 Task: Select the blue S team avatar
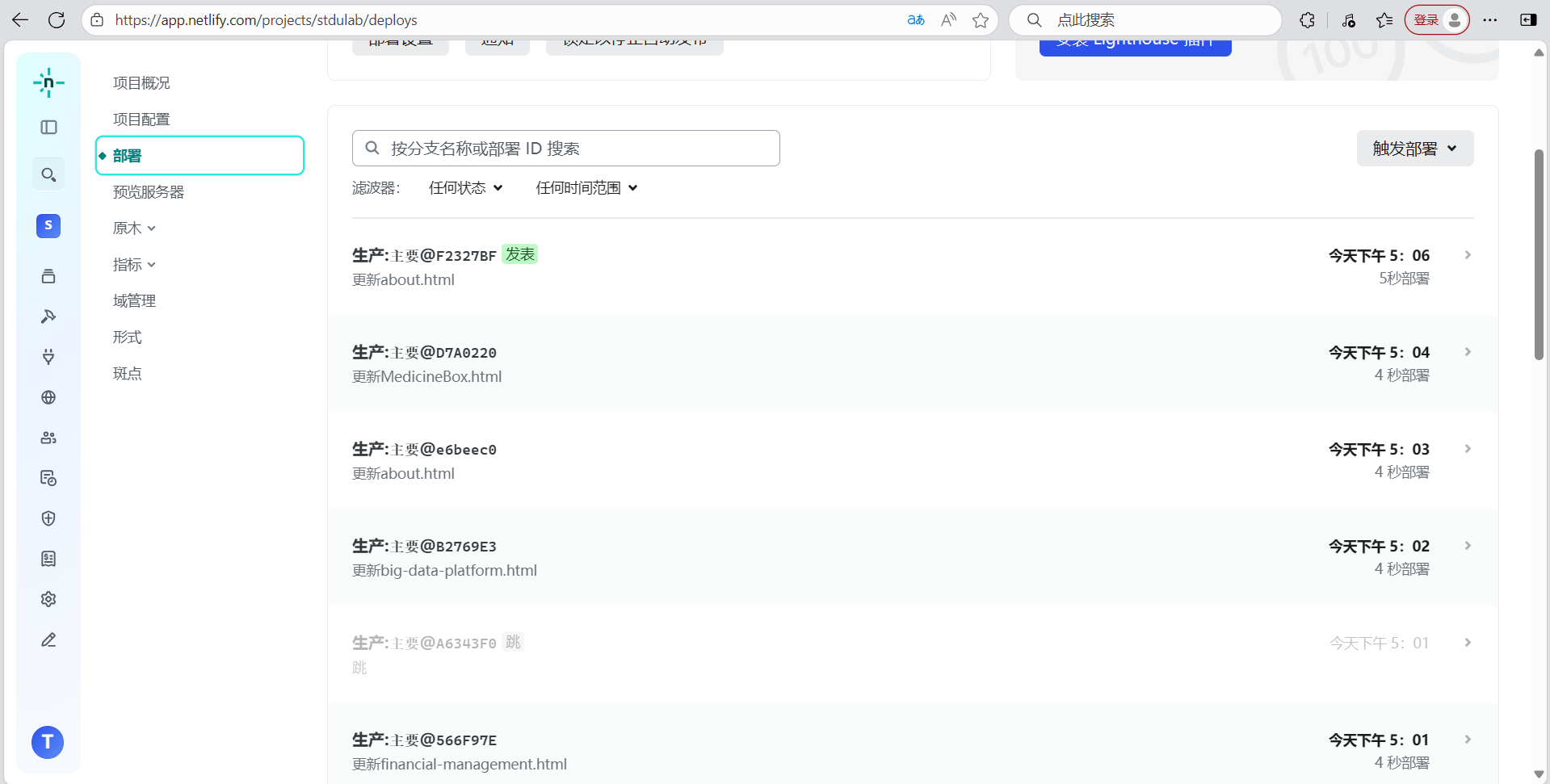pos(48,225)
